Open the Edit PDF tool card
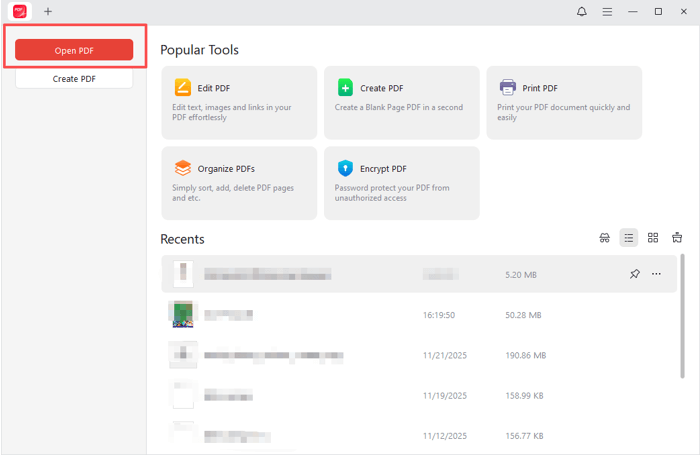 coord(239,103)
